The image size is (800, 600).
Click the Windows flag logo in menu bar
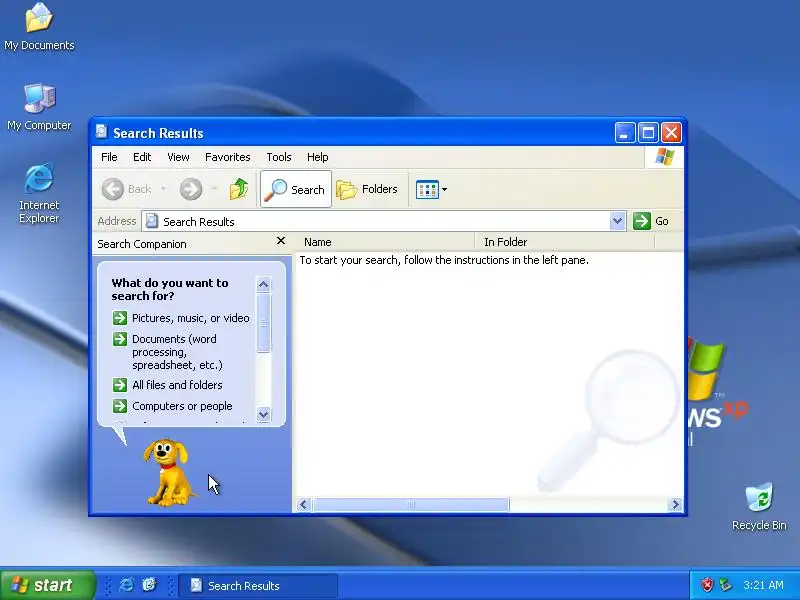tap(664, 157)
